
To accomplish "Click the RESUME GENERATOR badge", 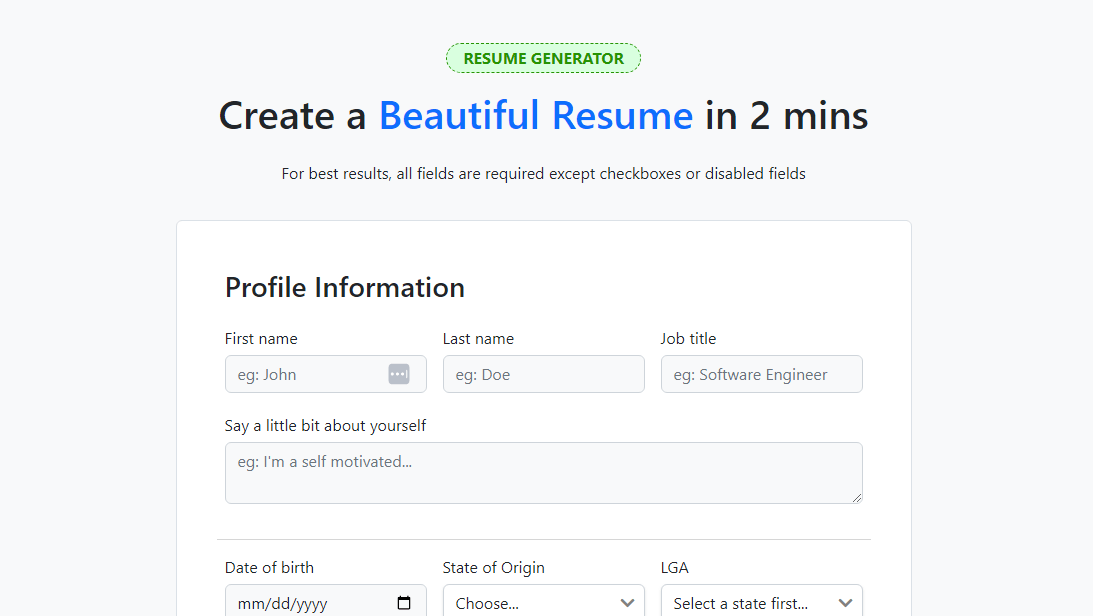I will [x=543, y=58].
